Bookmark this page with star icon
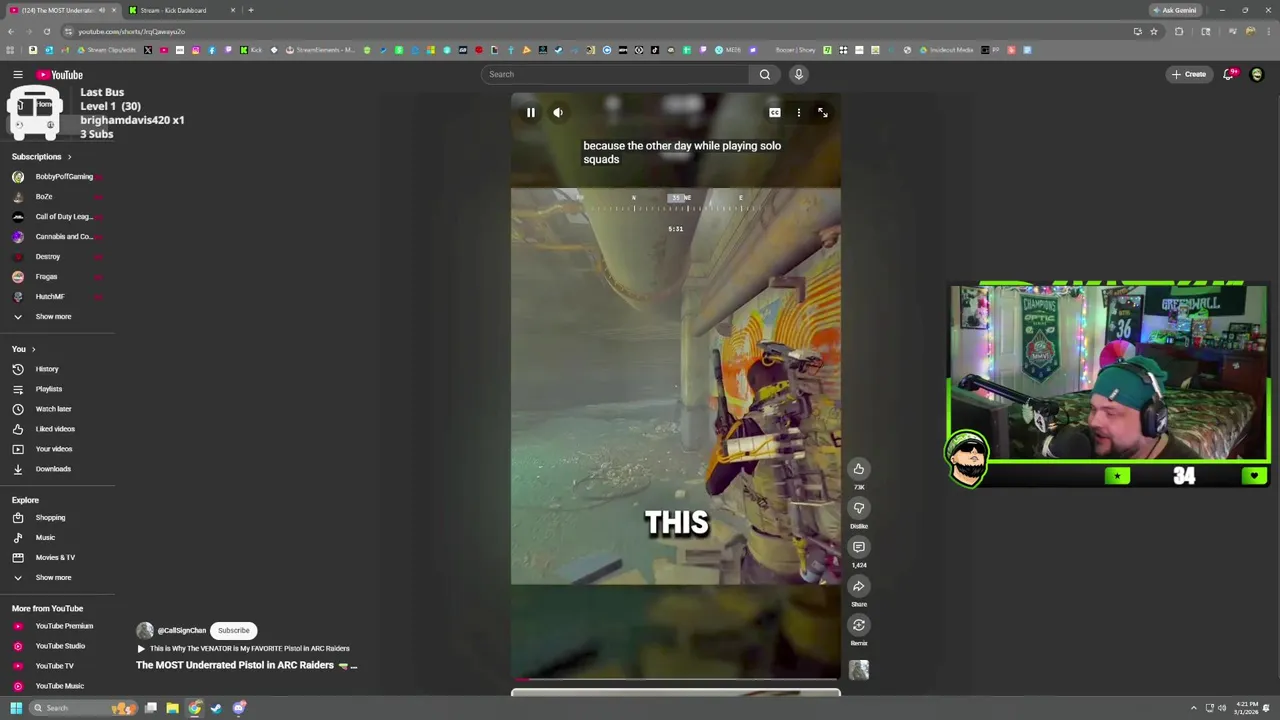This screenshot has width=1280, height=720. point(1153,31)
